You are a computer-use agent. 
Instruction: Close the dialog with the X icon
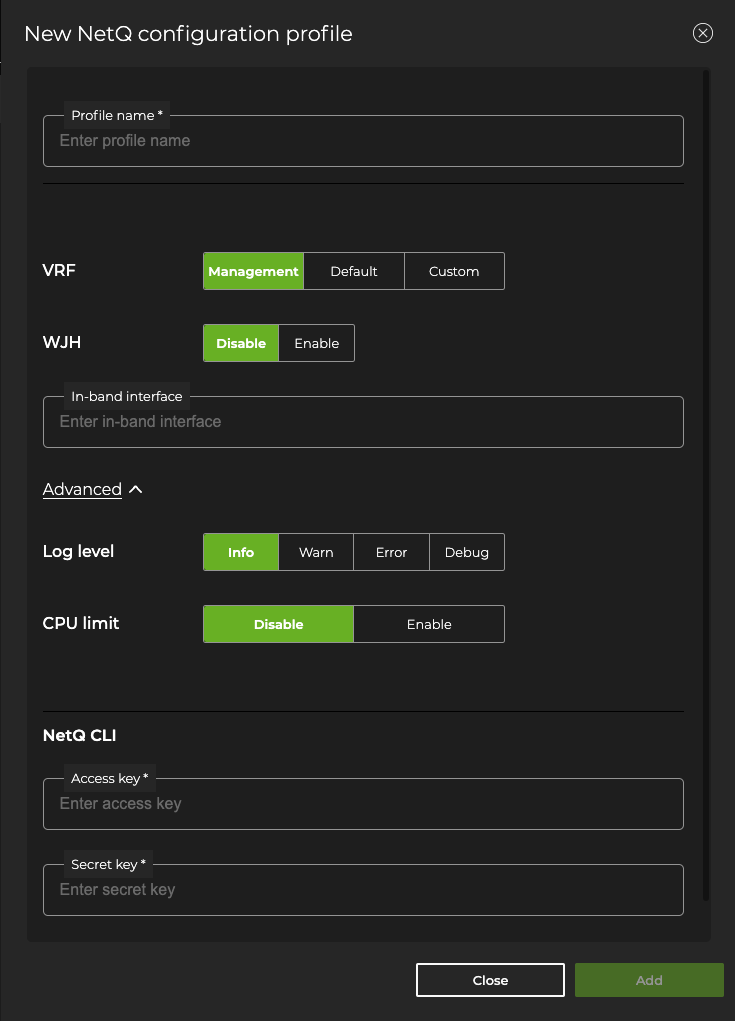[703, 32]
